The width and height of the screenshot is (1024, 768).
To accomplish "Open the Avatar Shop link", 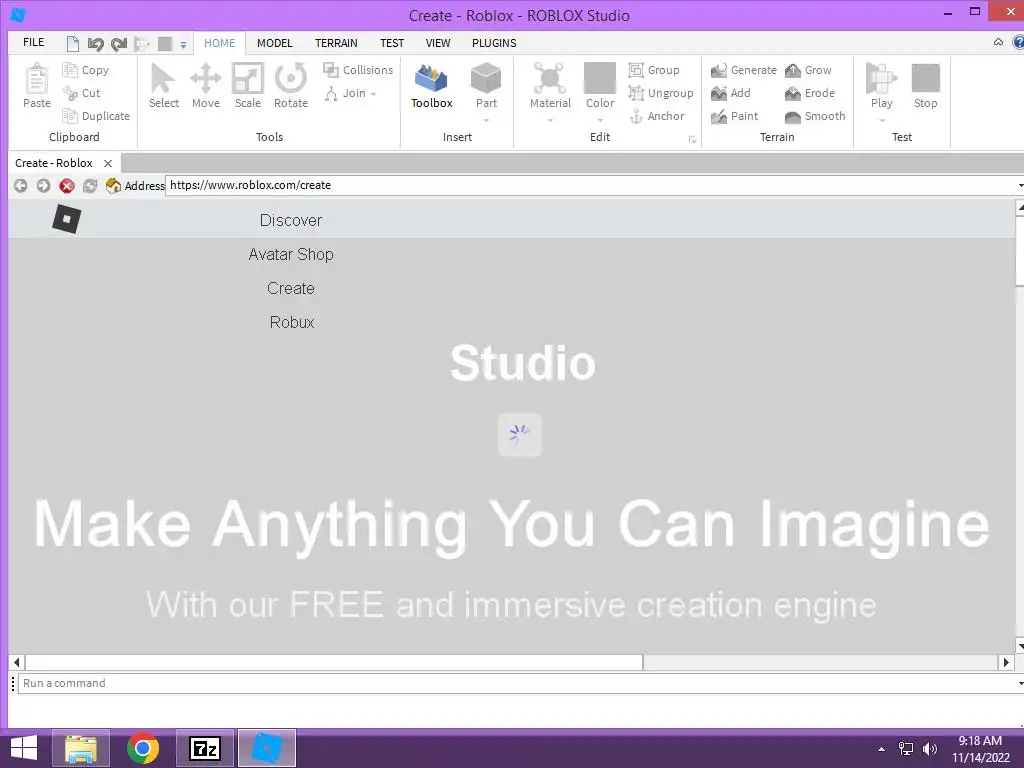I will coord(291,254).
